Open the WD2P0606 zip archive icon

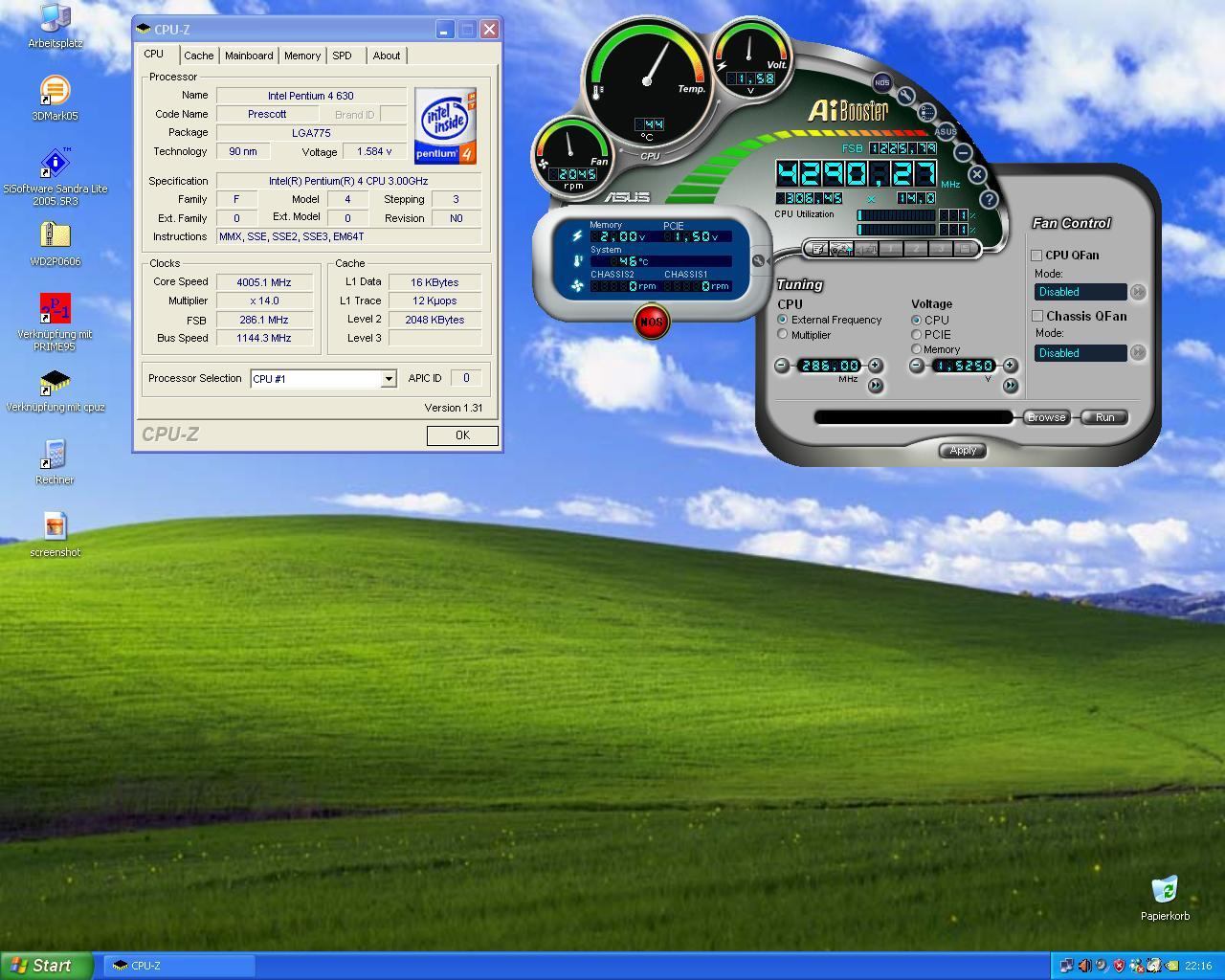tap(55, 245)
